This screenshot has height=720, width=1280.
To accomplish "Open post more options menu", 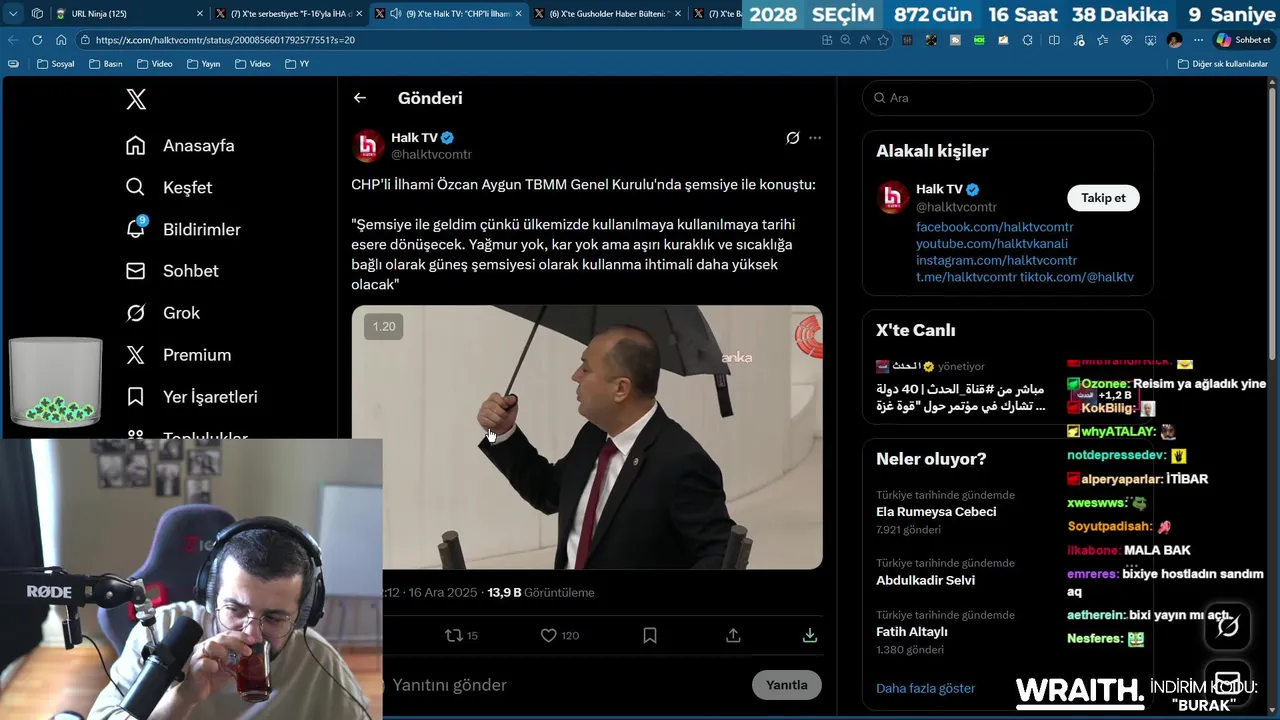I will click(x=815, y=138).
